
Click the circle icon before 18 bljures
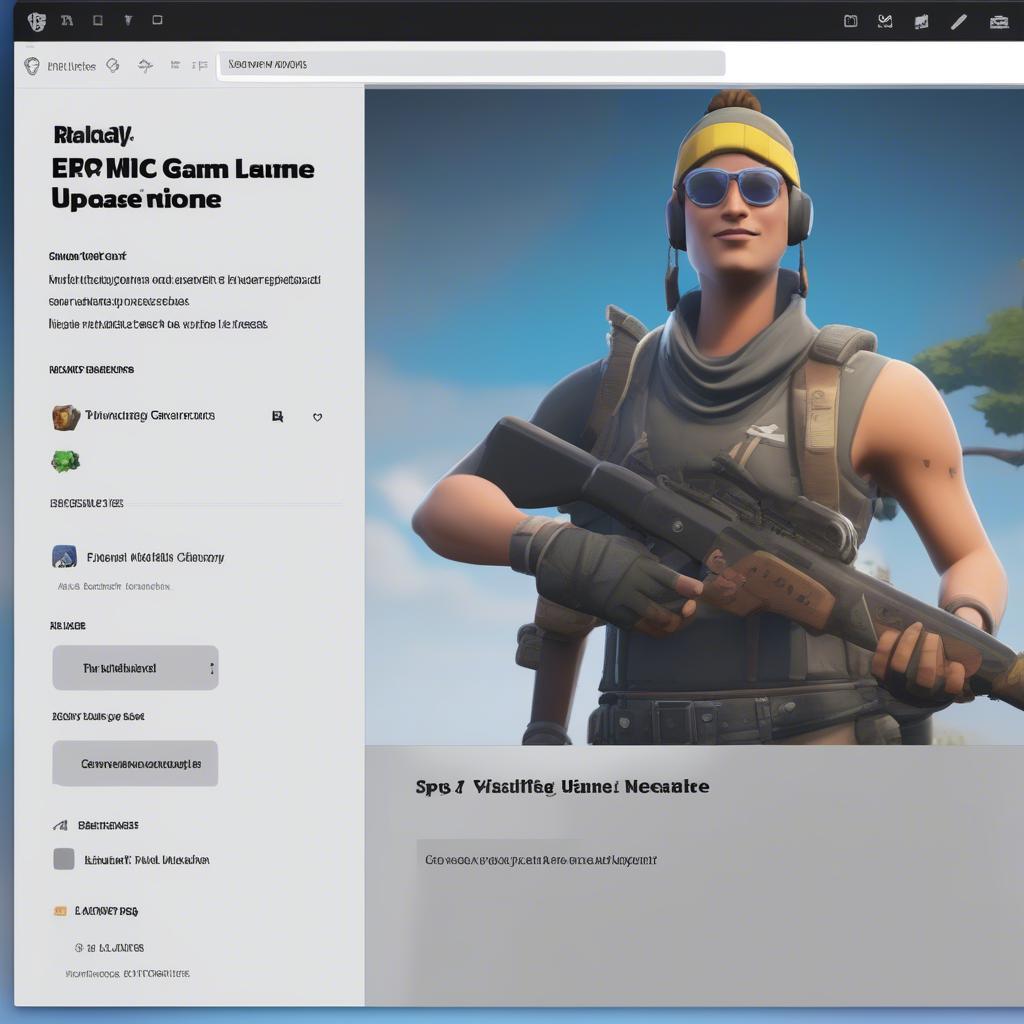(79, 948)
